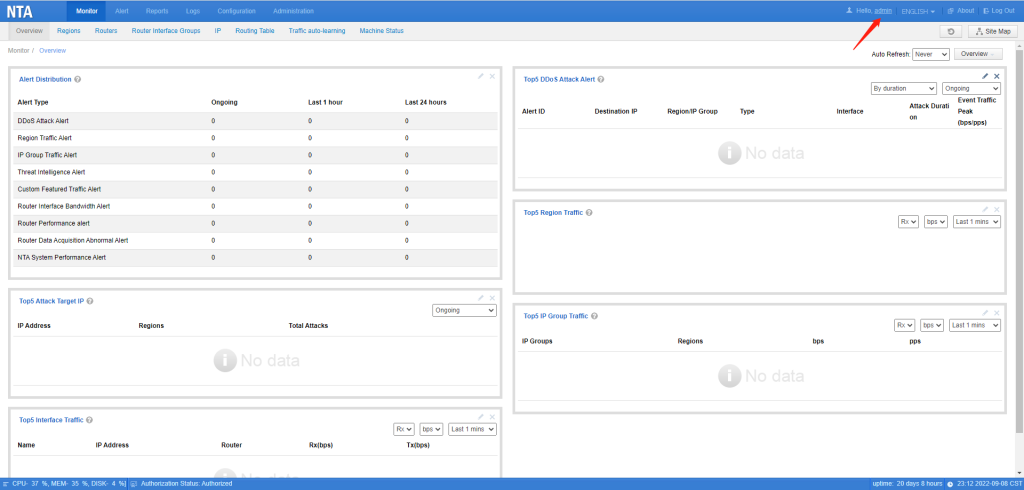Click the authorization status icon

(x=133, y=484)
